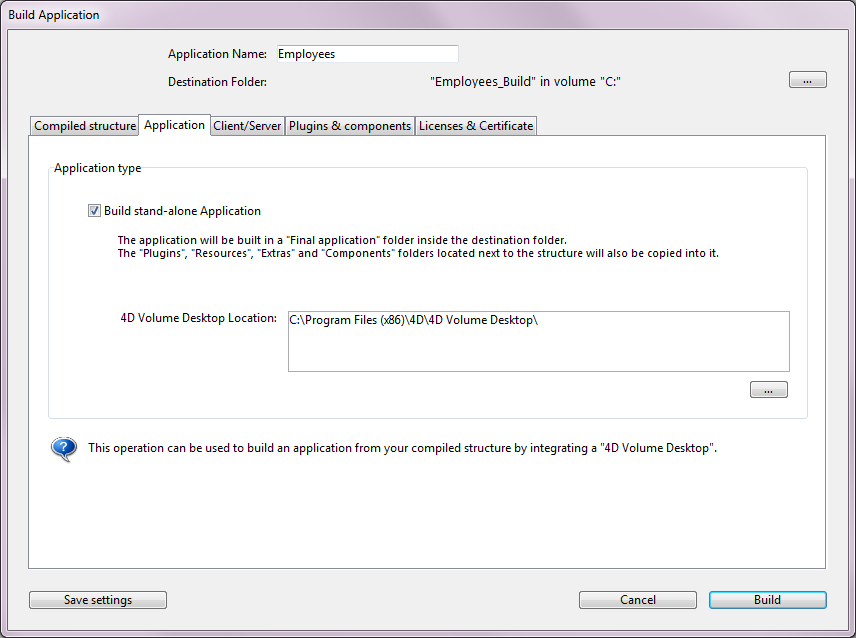Cancel the build application dialog
This screenshot has width=856, height=638.
click(638, 600)
